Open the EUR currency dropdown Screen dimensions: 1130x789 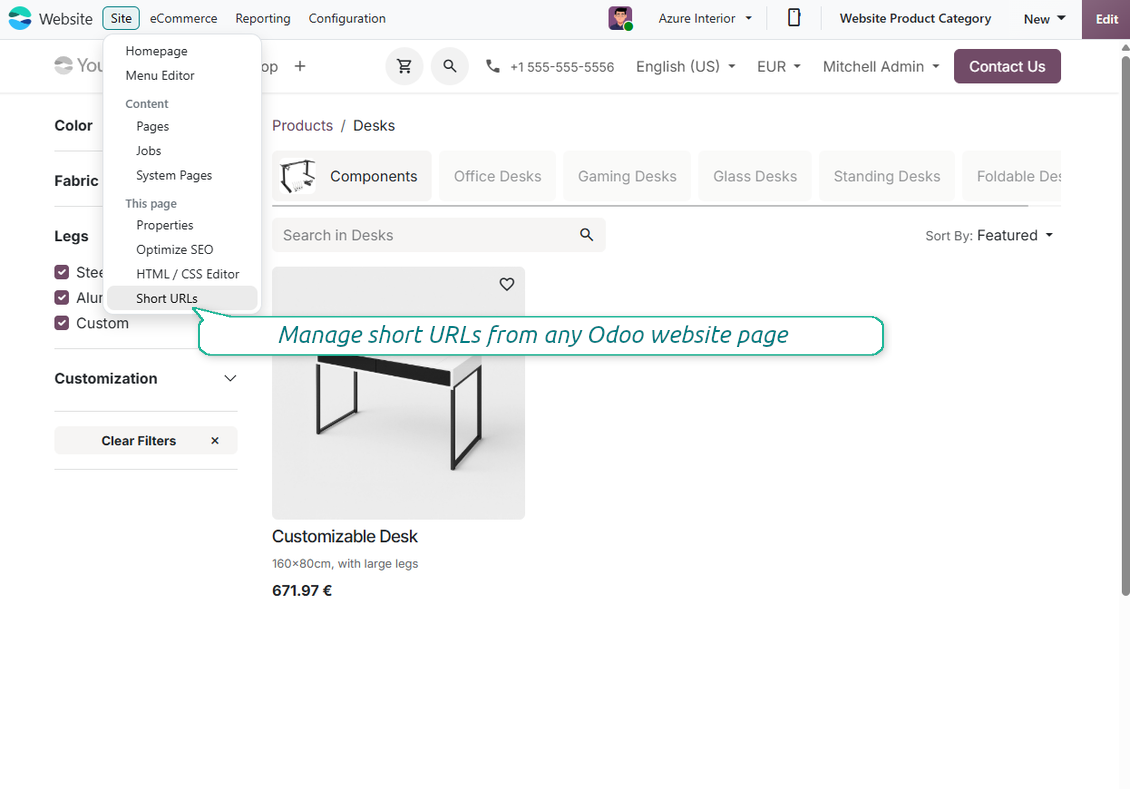pos(779,66)
